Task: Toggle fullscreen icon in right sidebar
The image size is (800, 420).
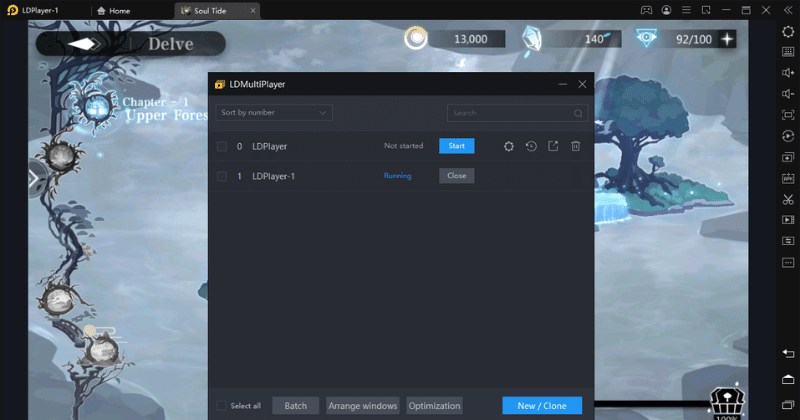Action: 788,115
